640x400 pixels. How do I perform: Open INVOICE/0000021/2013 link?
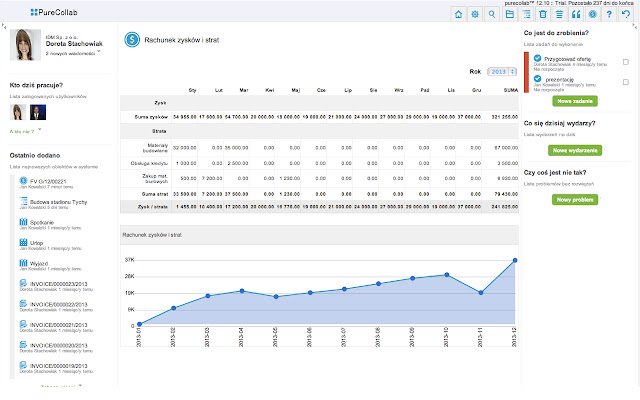pos(58,325)
